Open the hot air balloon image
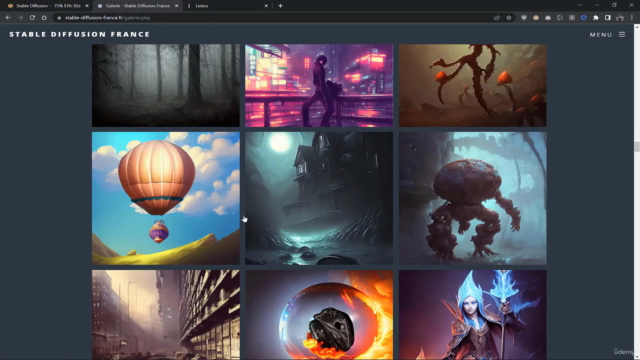Screen dimensions: 640x360 [x=166, y=198]
